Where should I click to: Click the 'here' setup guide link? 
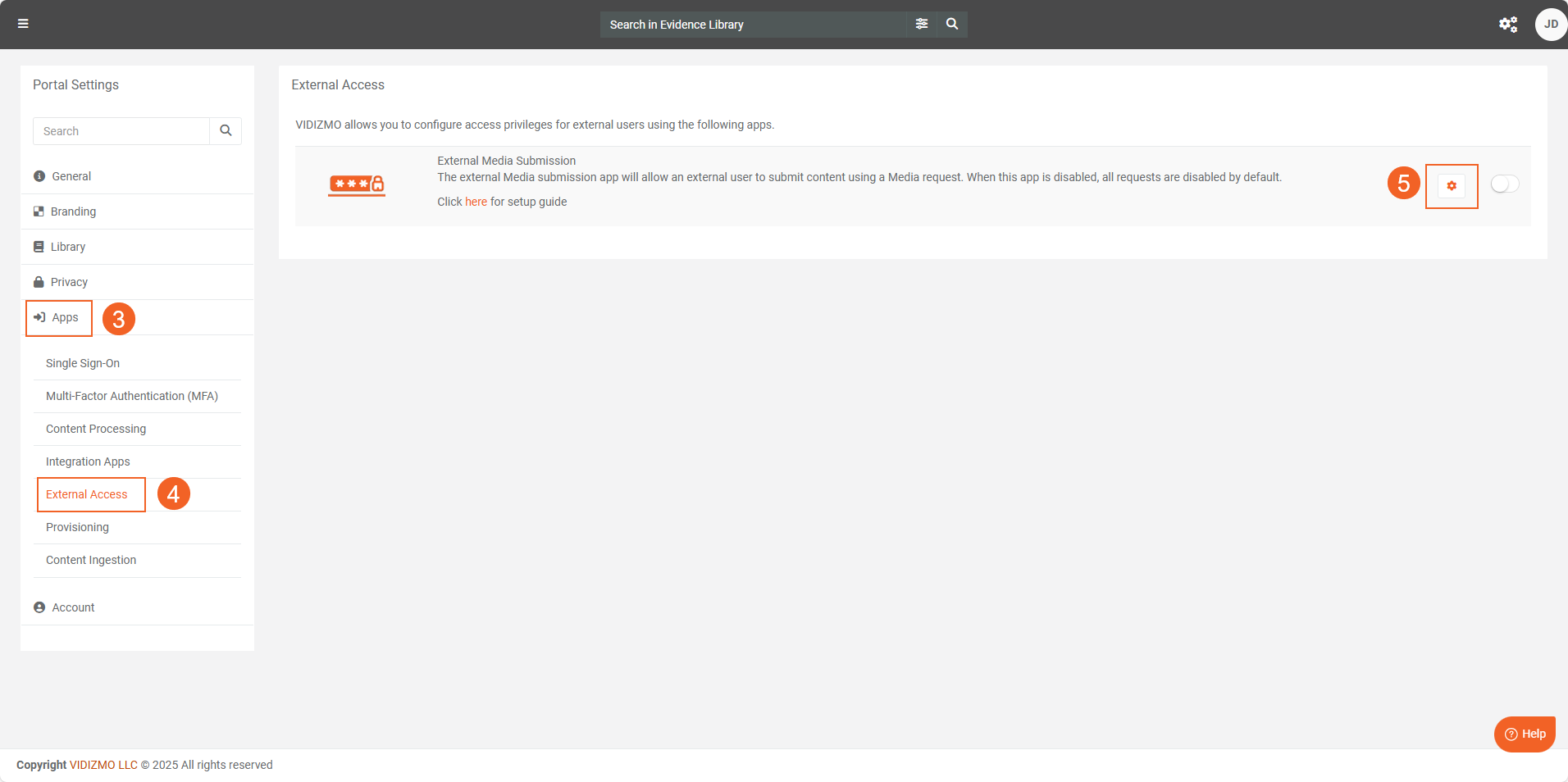click(x=476, y=202)
